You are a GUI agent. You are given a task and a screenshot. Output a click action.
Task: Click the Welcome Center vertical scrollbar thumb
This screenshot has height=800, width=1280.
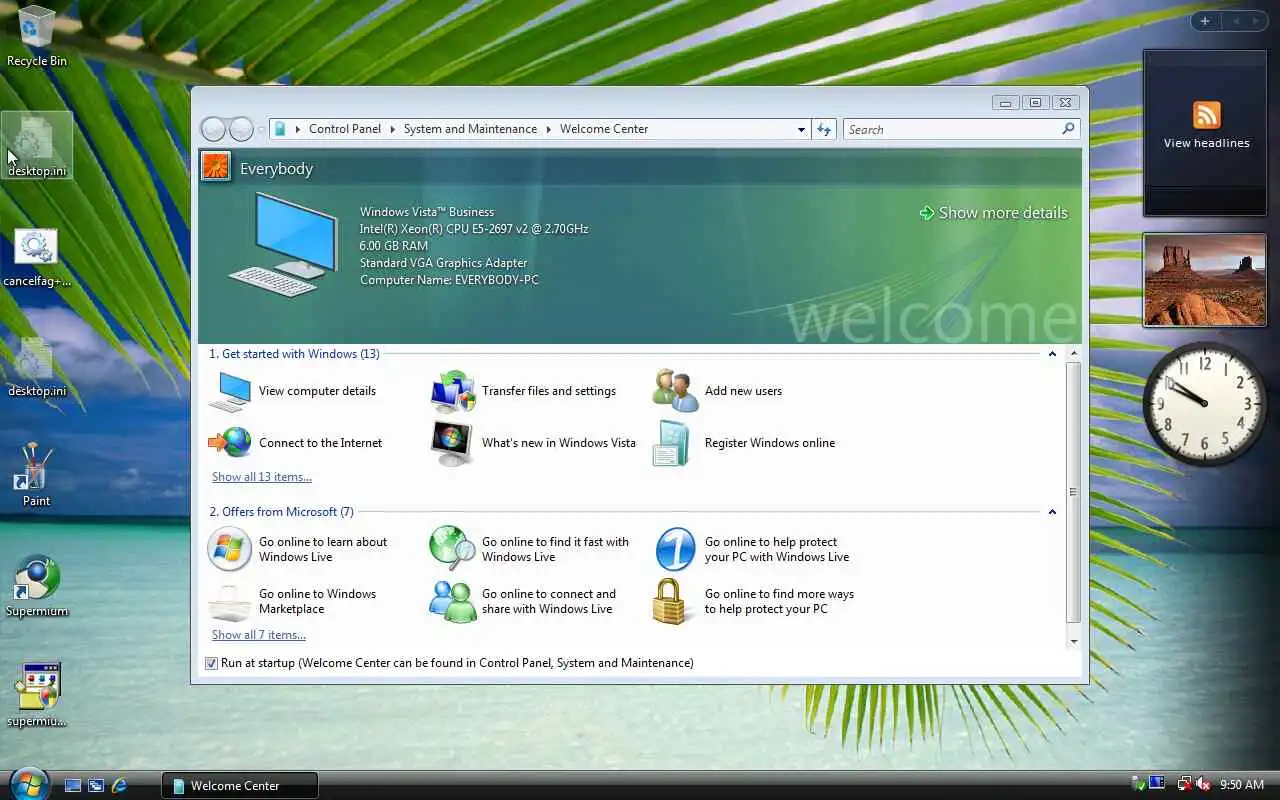point(1073,492)
